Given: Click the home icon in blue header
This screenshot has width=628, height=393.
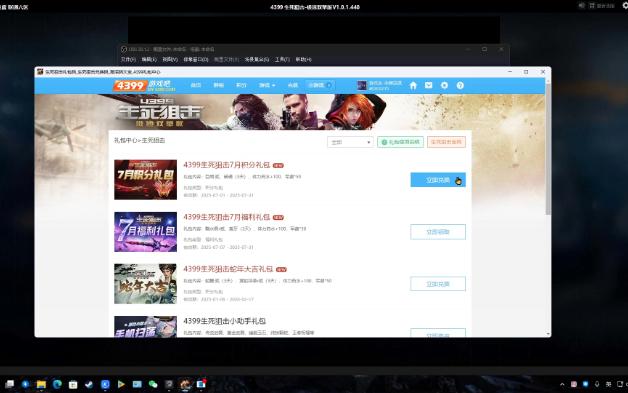Looking at the screenshot, I should pyautogui.click(x=413, y=85).
